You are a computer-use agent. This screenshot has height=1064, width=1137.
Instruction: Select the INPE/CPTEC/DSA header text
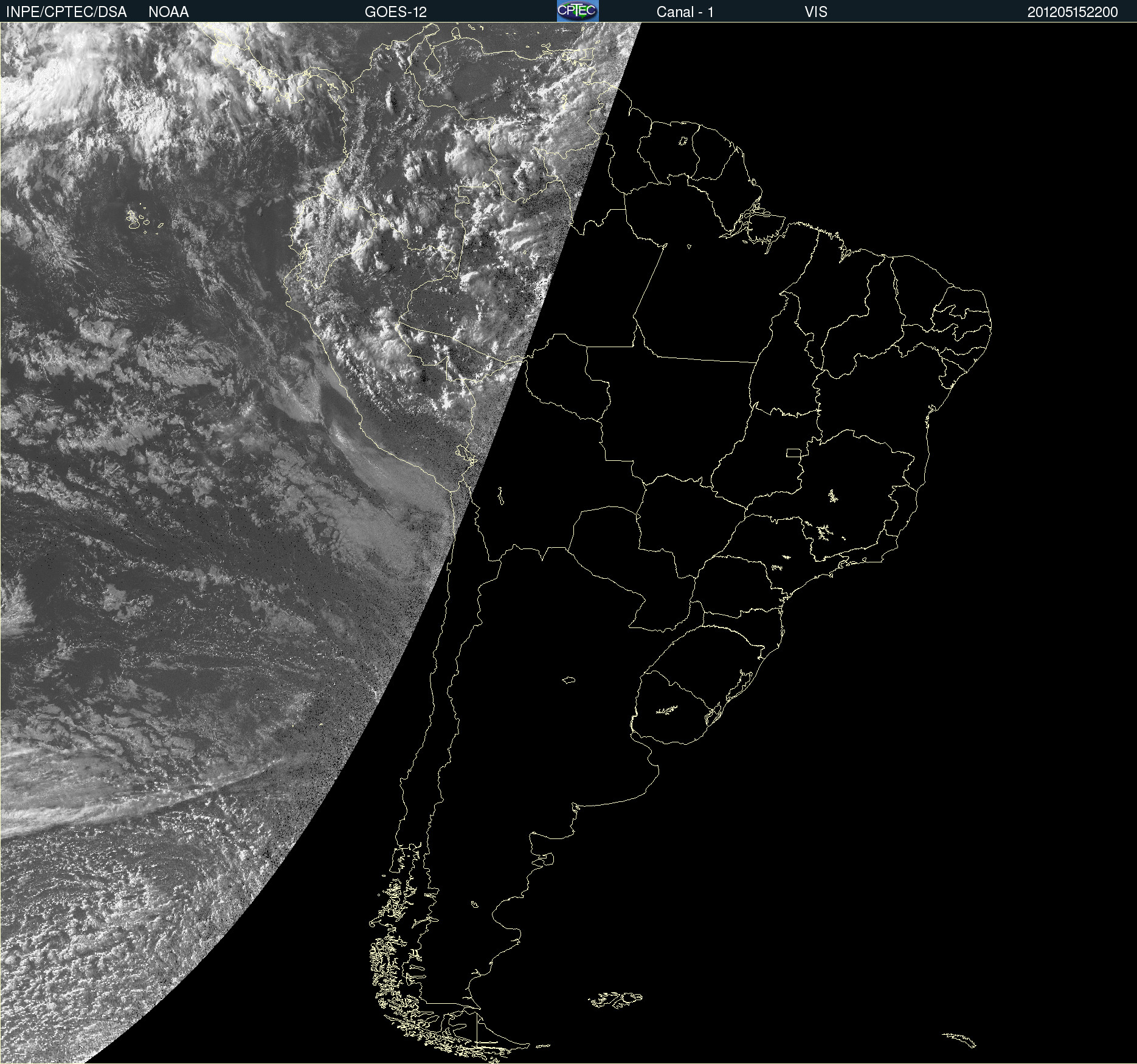point(66,12)
